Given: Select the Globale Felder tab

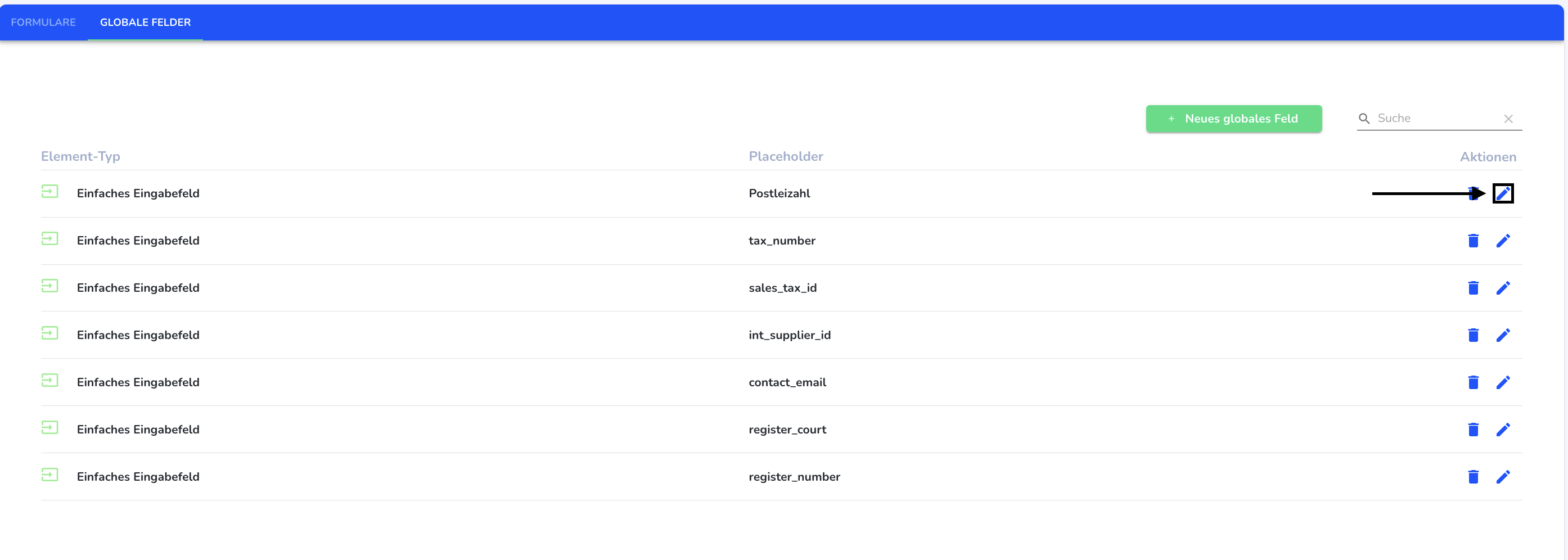Looking at the screenshot, I should tap(146, 22).
